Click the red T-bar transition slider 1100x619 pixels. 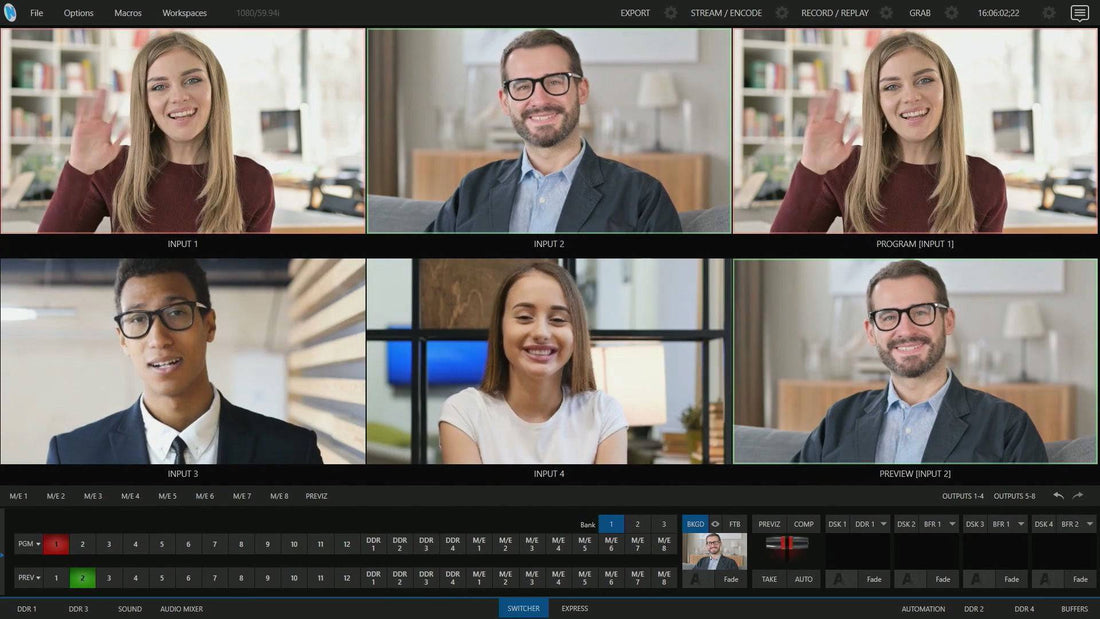(x=786, y=543)
